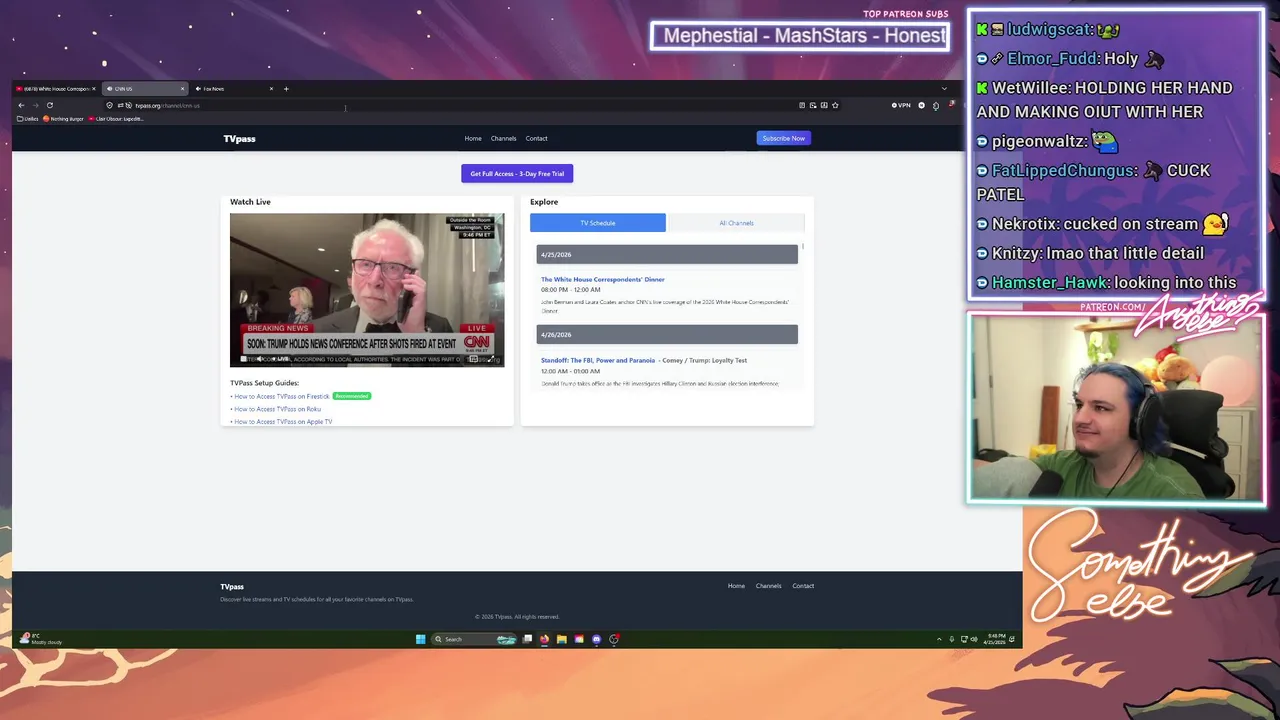The width and height of the screenshot is (1280, 720).
Task: Open the Nothing Burger bookmark
Action: coord(63,119)
